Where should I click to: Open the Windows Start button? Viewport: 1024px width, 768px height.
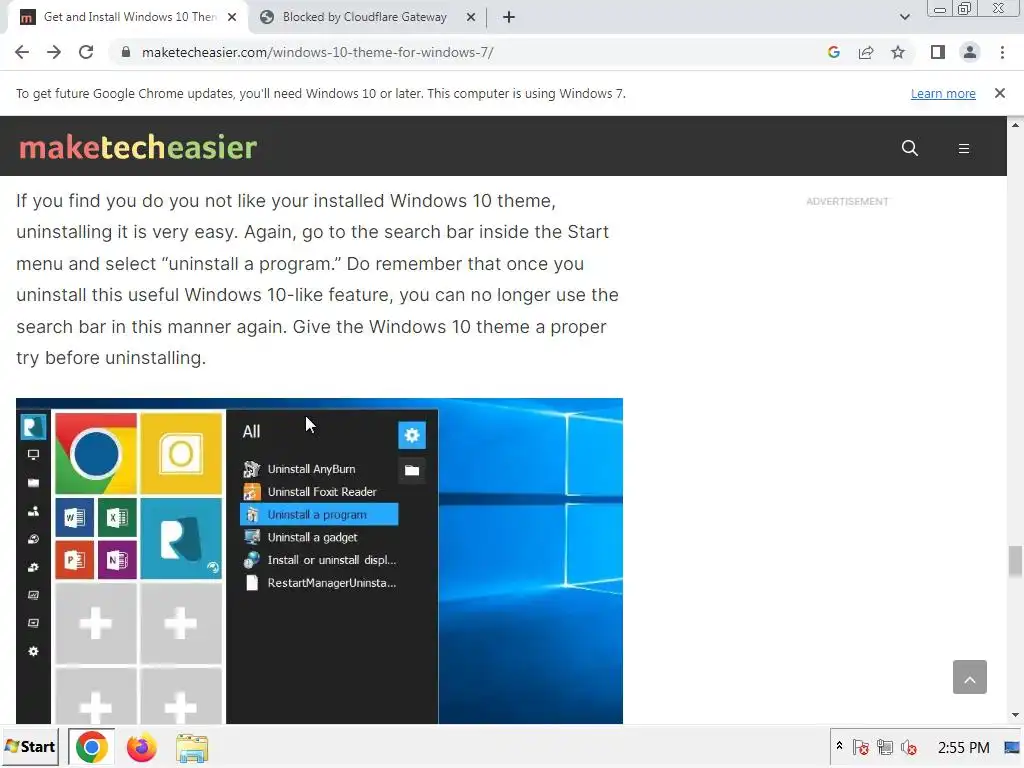pos(30,747)
